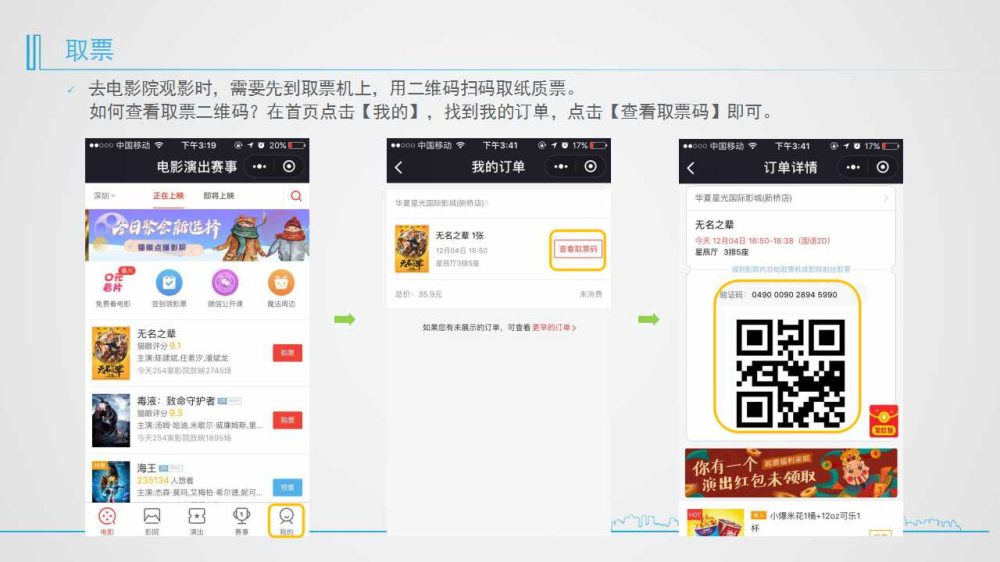Open the 魔法周边 orange icon
Screen dimensions: 1000x562
[x=281, y=283]
